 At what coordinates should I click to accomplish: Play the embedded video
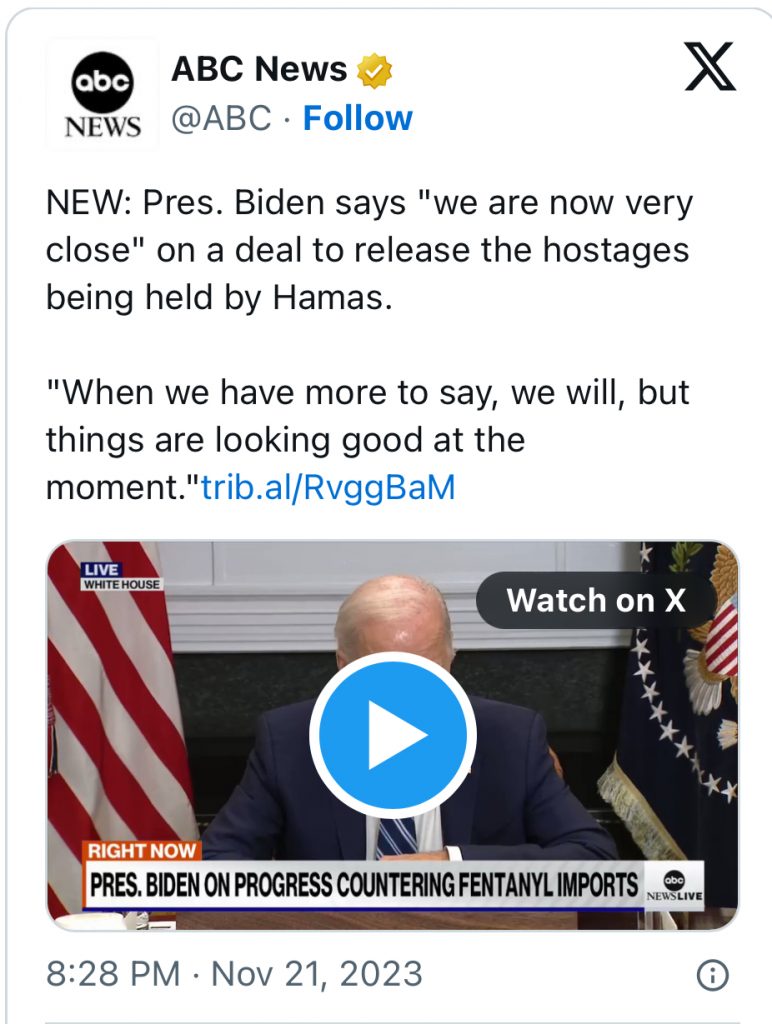[393, 735]
